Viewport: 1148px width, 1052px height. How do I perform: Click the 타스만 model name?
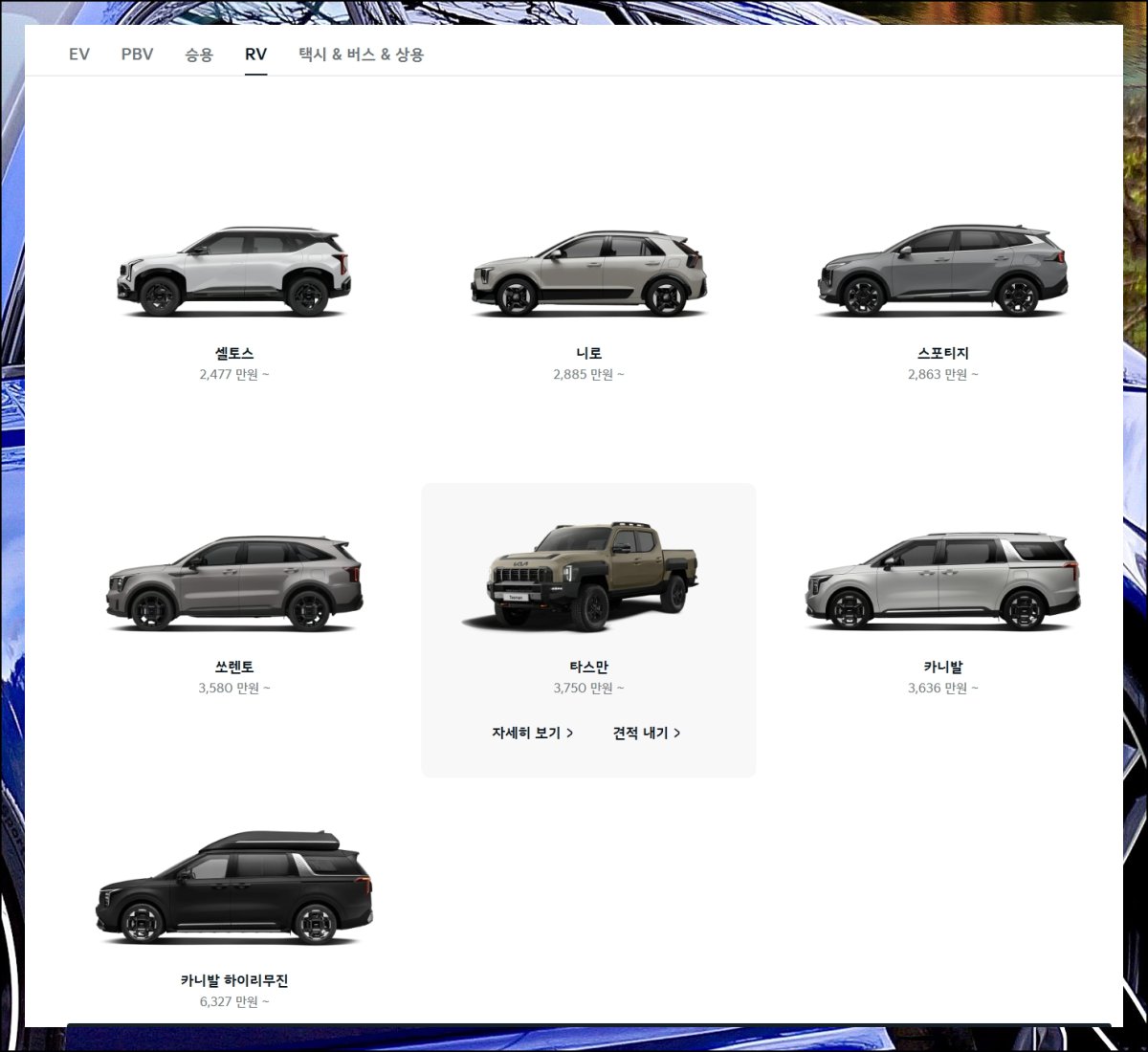click(588, 667)
